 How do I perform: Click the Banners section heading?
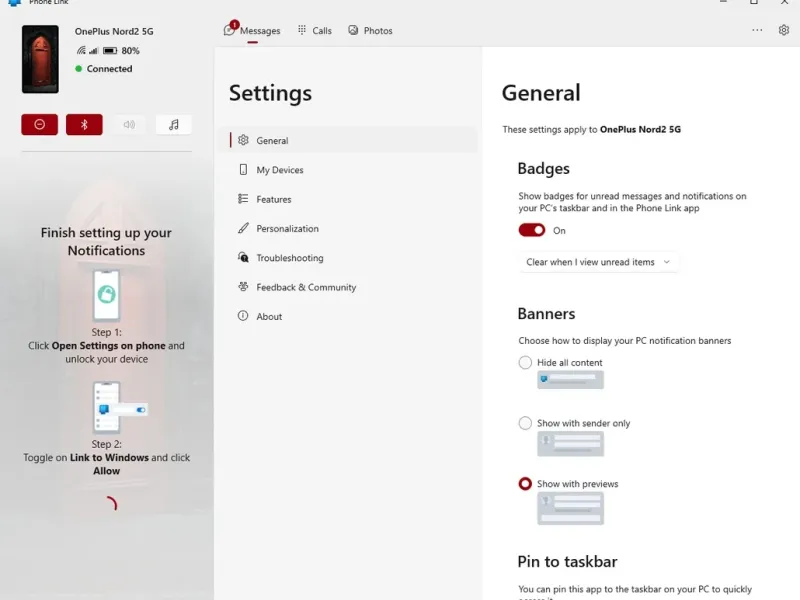546,313
